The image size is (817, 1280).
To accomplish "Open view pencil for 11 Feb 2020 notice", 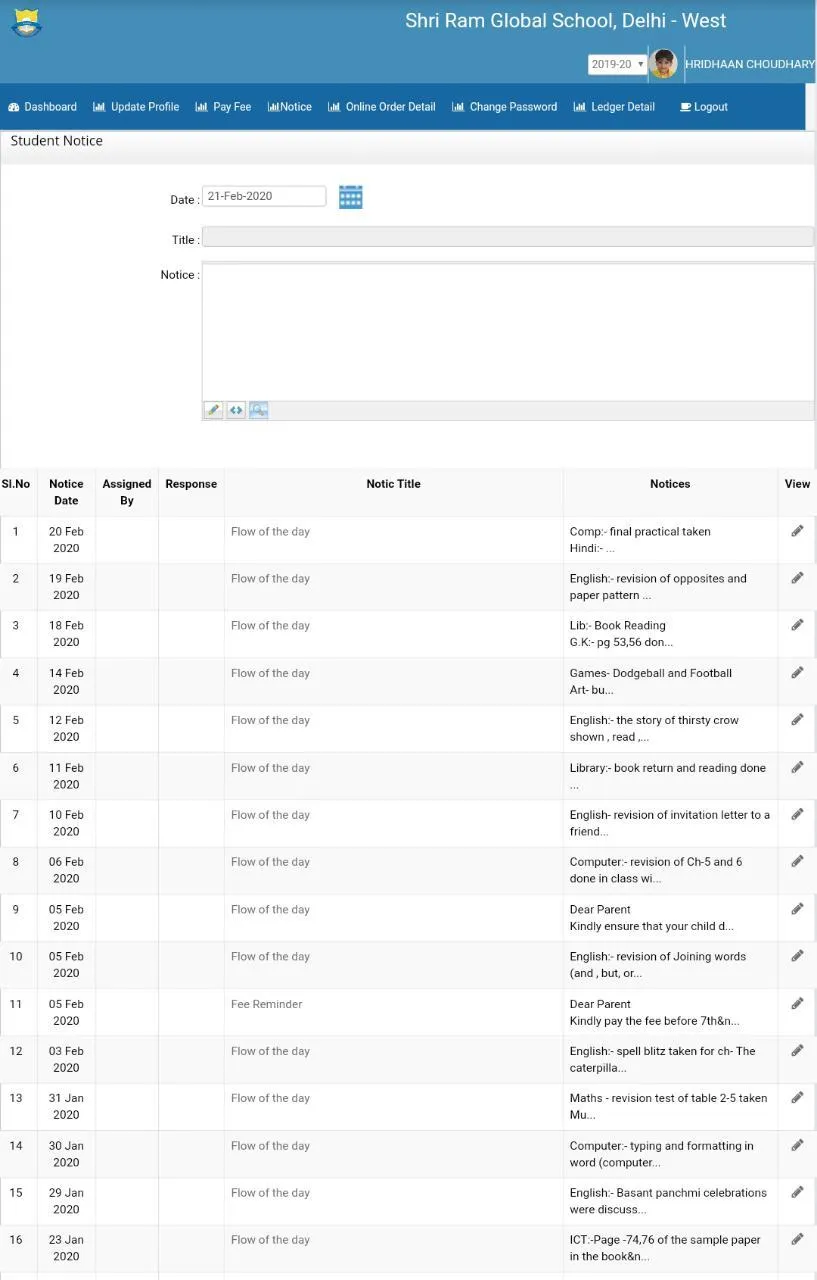I will coord(797,767).
